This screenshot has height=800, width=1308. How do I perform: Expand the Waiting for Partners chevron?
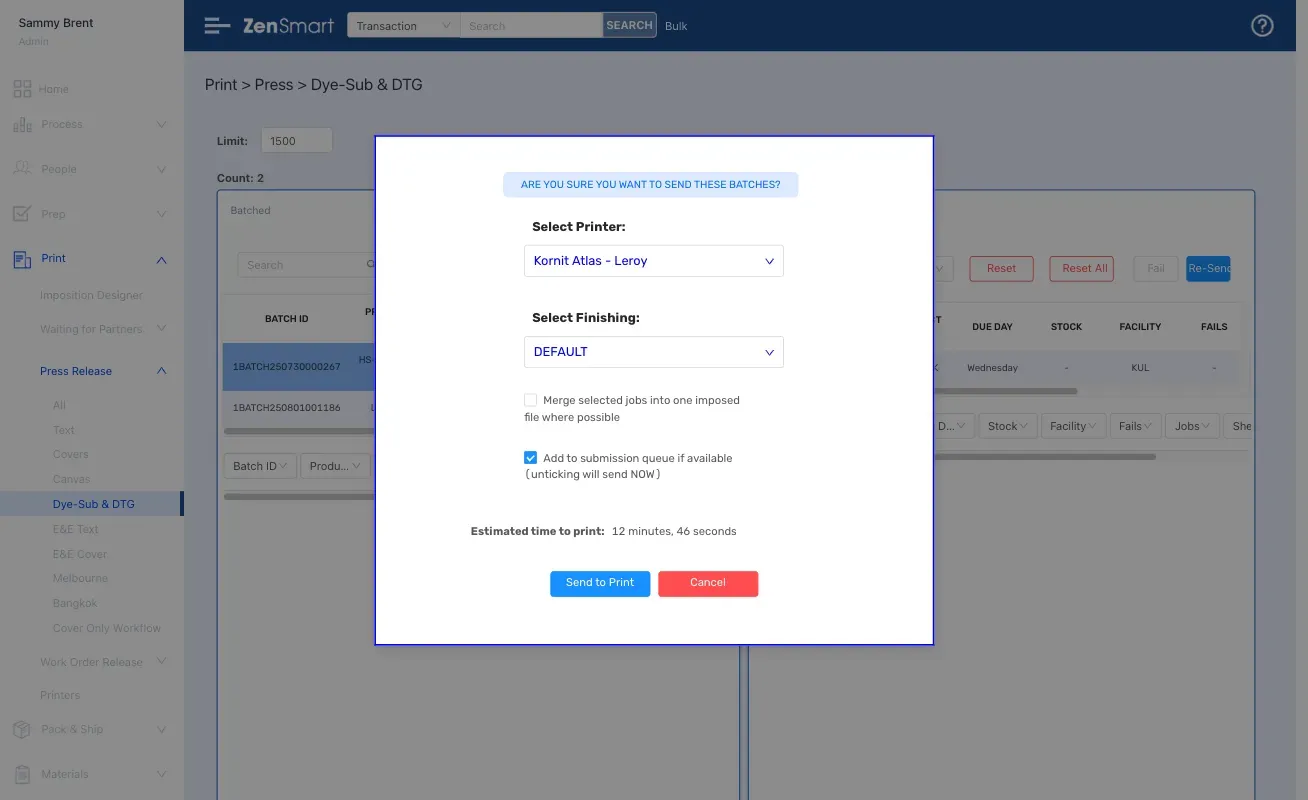pos(162,329)
